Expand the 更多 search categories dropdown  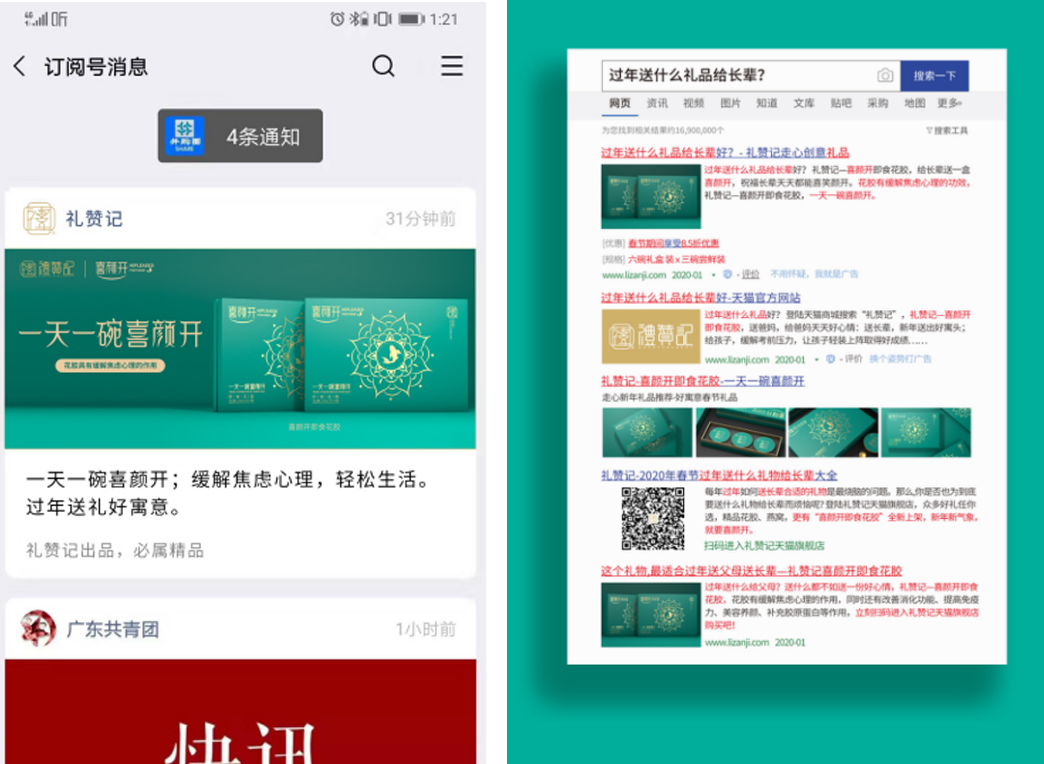point(949,103)
